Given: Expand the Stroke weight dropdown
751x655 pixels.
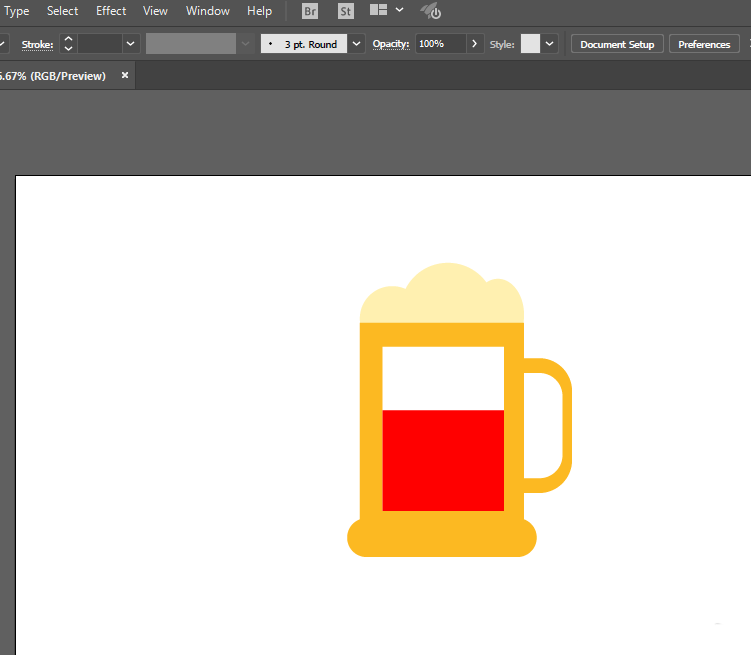Looking at the screenshot, I should click(x=130, y=44).
